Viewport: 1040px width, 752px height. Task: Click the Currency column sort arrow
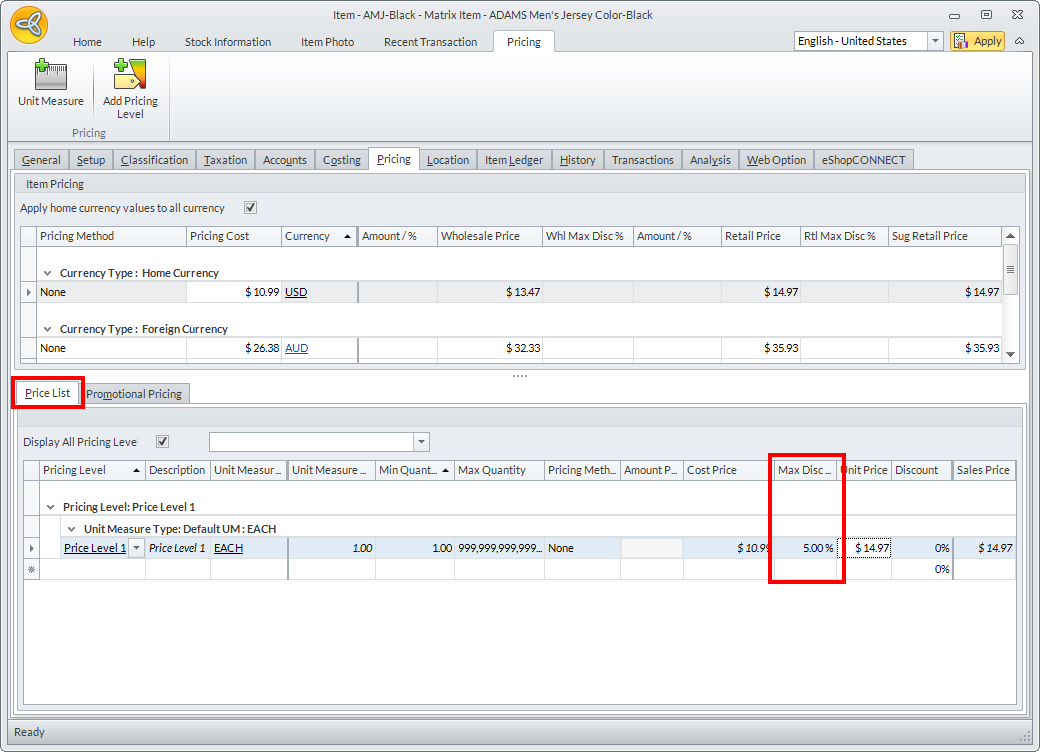pos(348,237)
